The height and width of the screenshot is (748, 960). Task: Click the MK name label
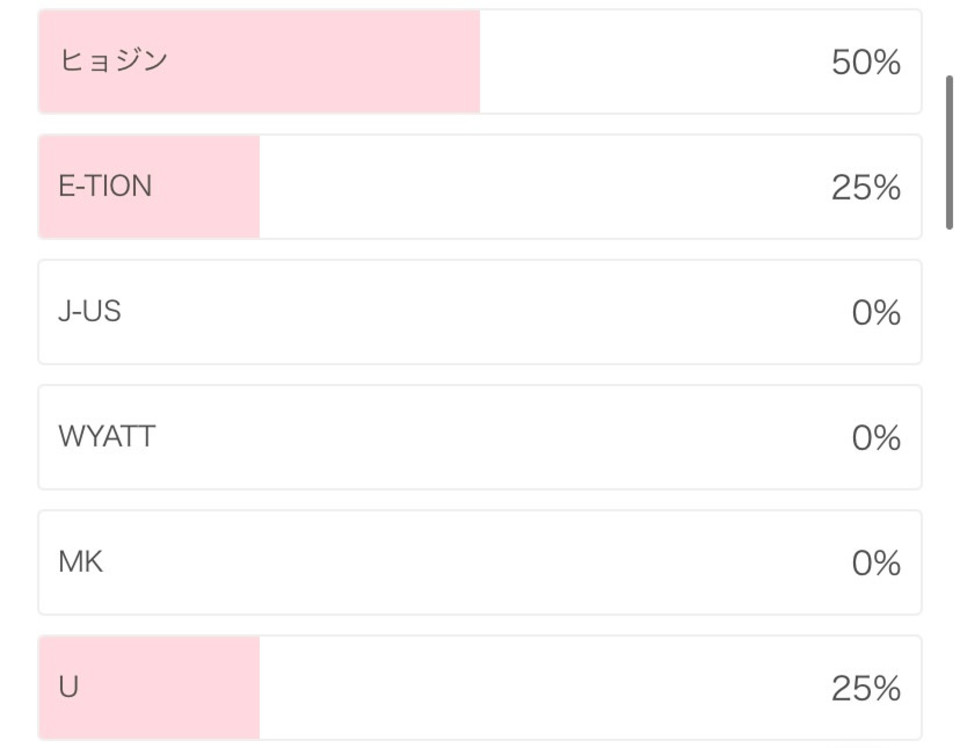(81, 562)
